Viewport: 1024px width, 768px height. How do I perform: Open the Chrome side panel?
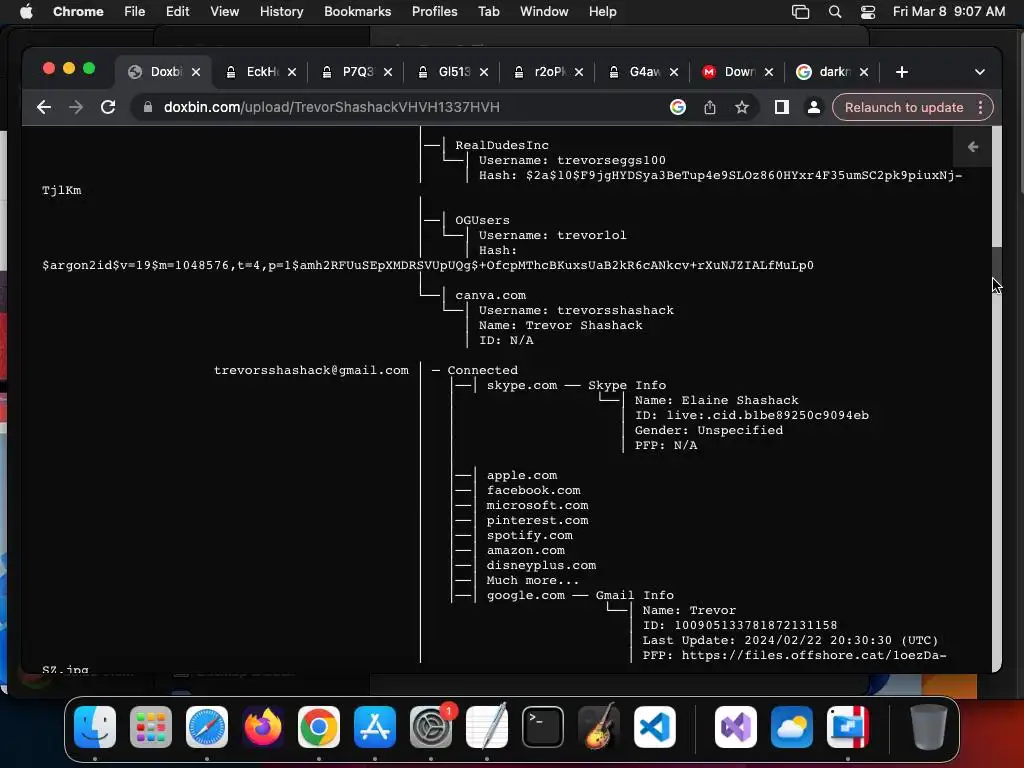coord(782,107)
